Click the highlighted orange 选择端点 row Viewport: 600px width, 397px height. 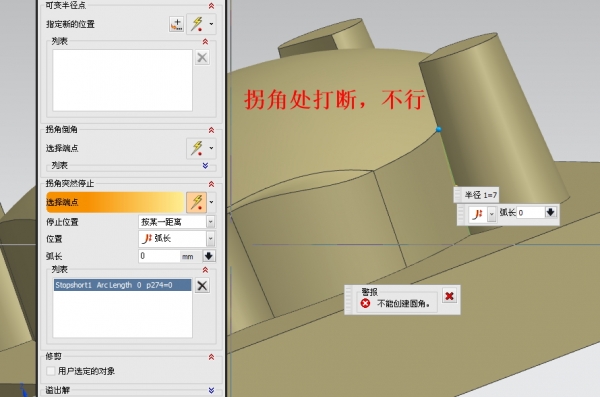115,202
